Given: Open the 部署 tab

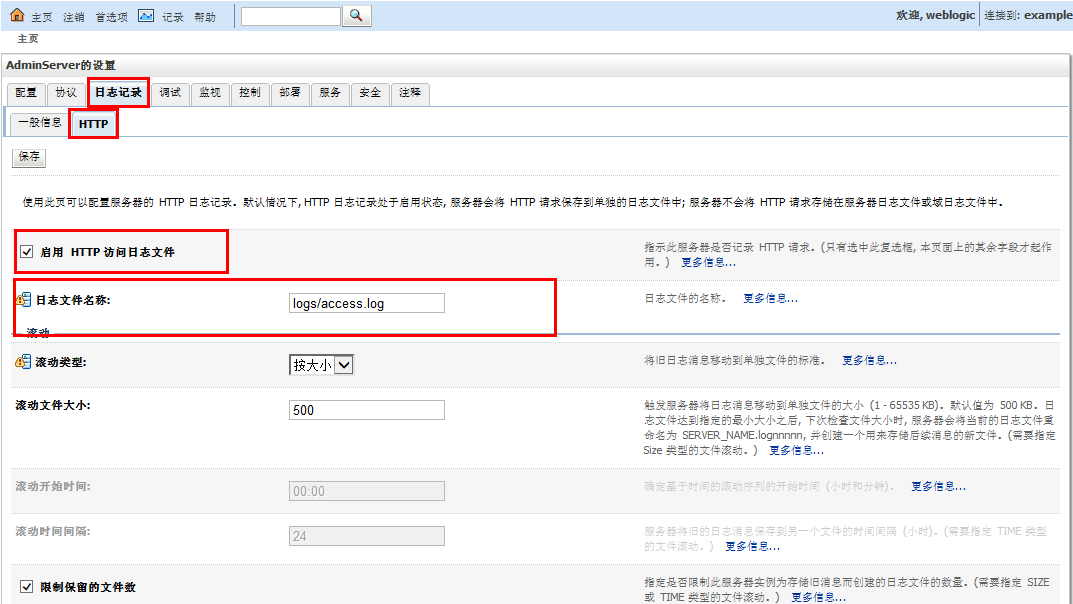Looking at the screenshot, I should click(290, 93).
